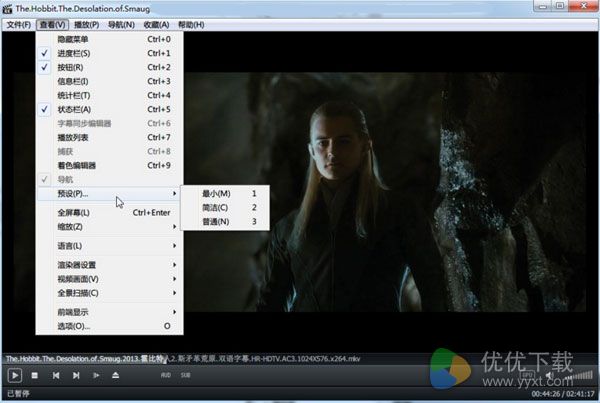Mute audio with the speaker icon
This screenshot has width=600, height=403.
point(550,376)
